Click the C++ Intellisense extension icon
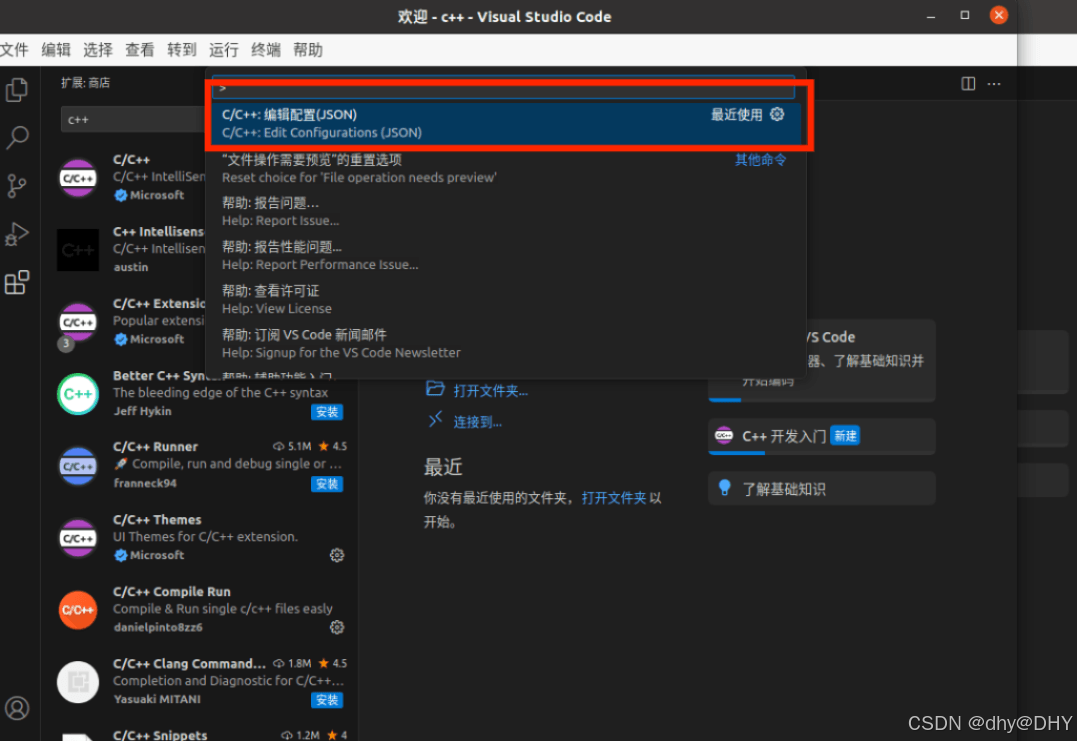Screen dimensions: 1077x741 click(x=78, y=249)
